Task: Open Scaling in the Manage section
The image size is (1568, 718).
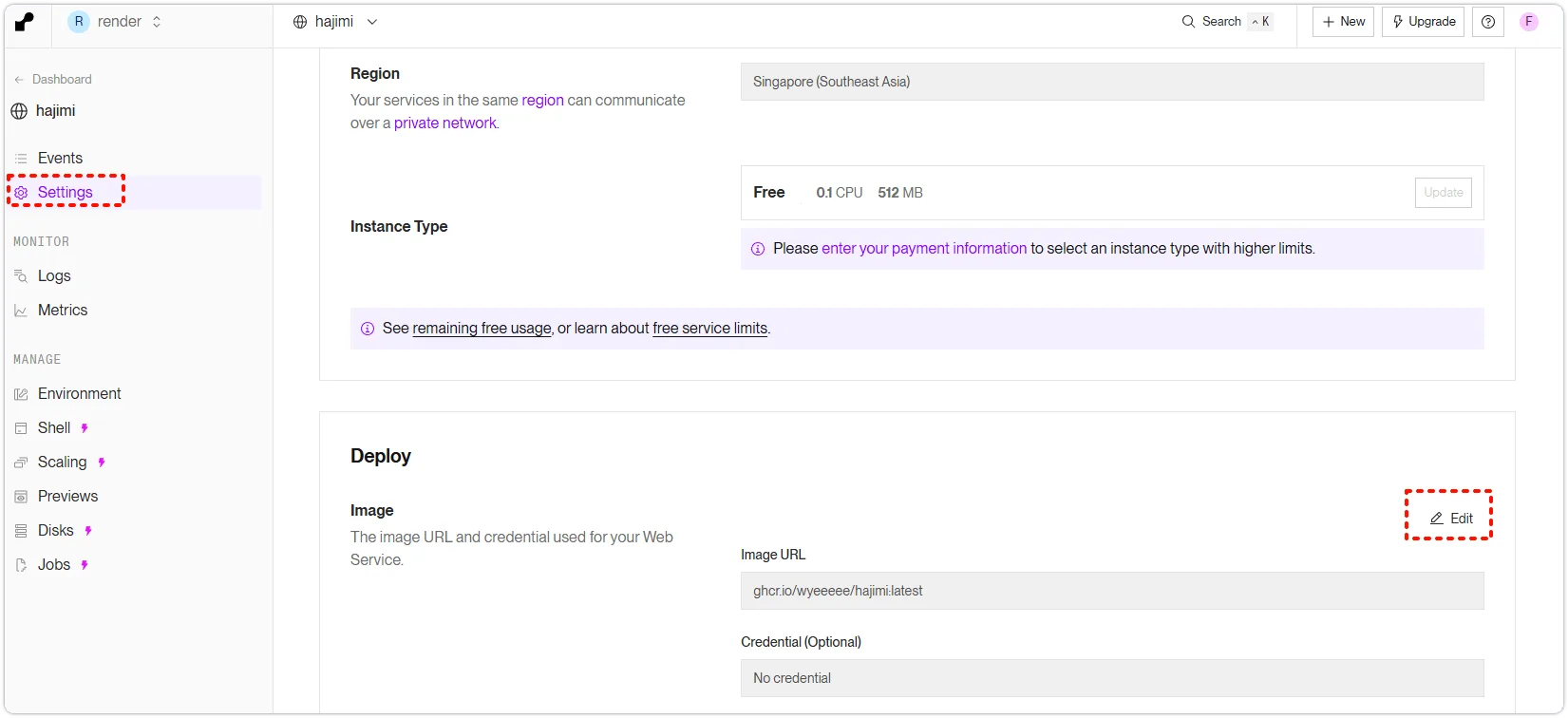Action: [62, 463]
